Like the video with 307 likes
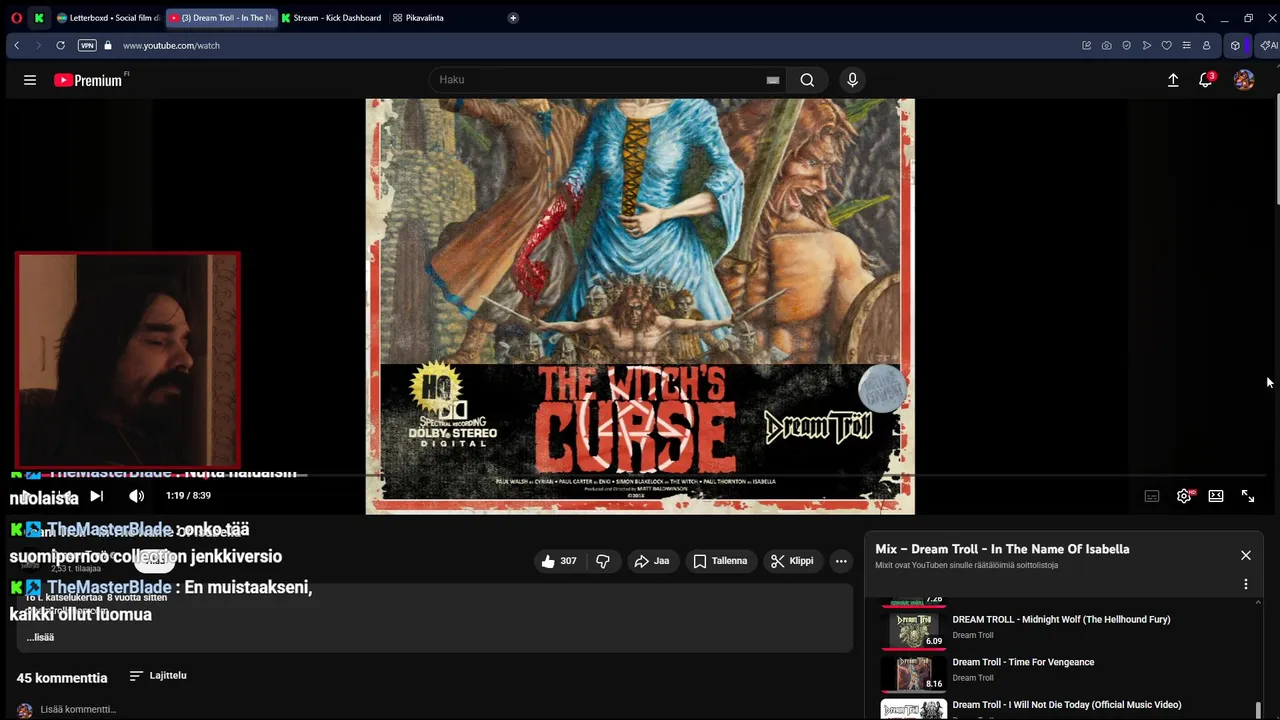This screenshot has height=720, width=1280. tap(558, 561)
